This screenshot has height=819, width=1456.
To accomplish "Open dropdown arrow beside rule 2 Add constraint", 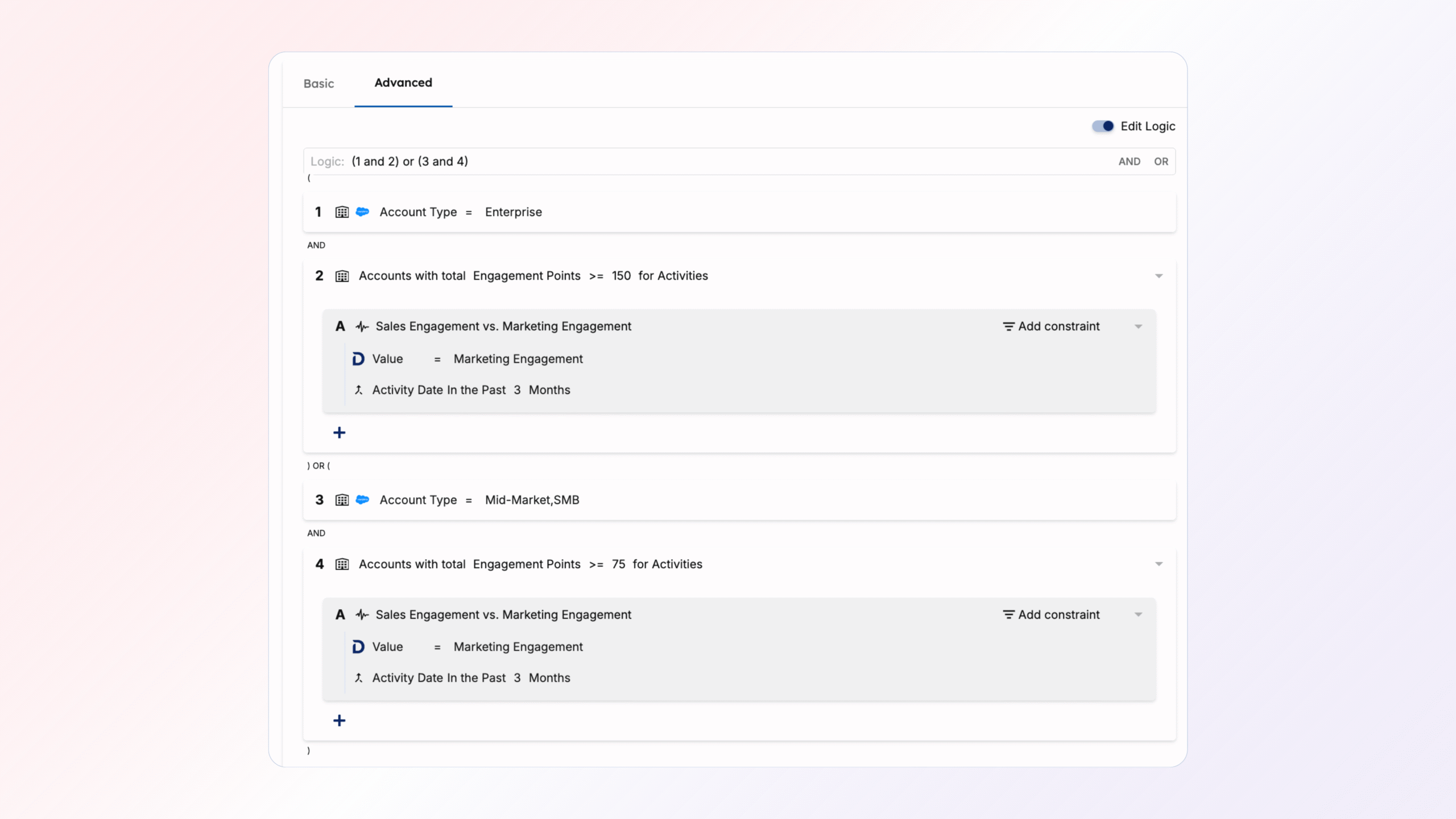I will point(1138,326).
